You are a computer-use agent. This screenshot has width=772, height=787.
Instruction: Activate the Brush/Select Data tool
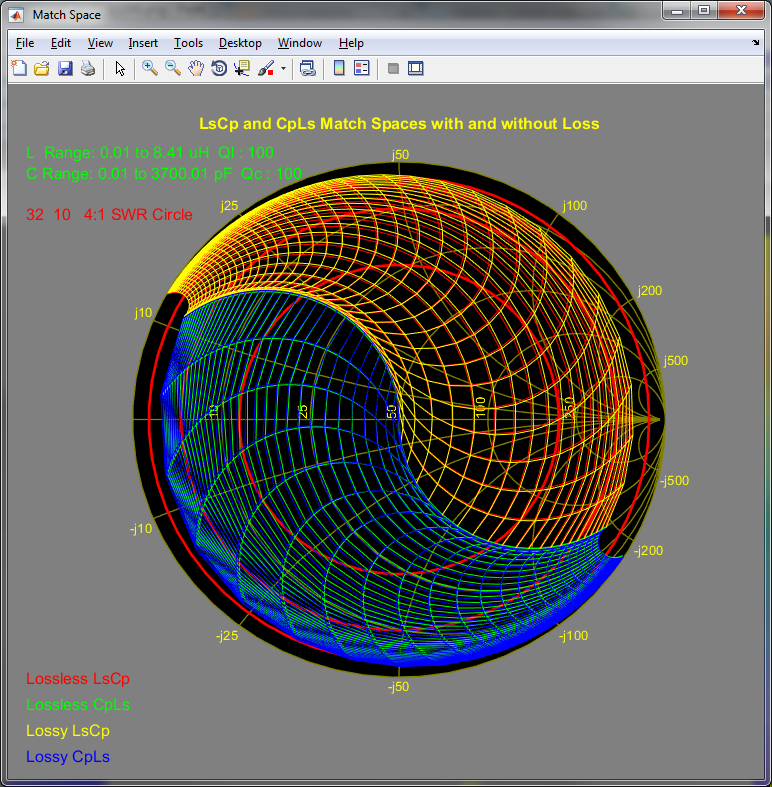(266, 68)
